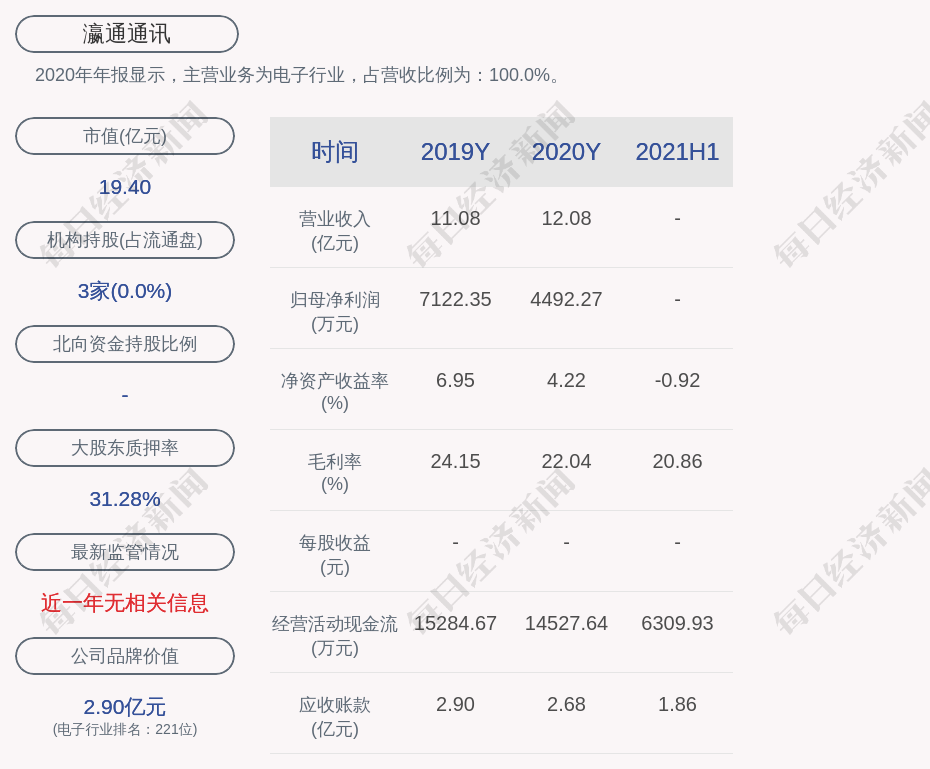Click ROE value 6.95
Screen dimensions: 930x769
point(455,380)
